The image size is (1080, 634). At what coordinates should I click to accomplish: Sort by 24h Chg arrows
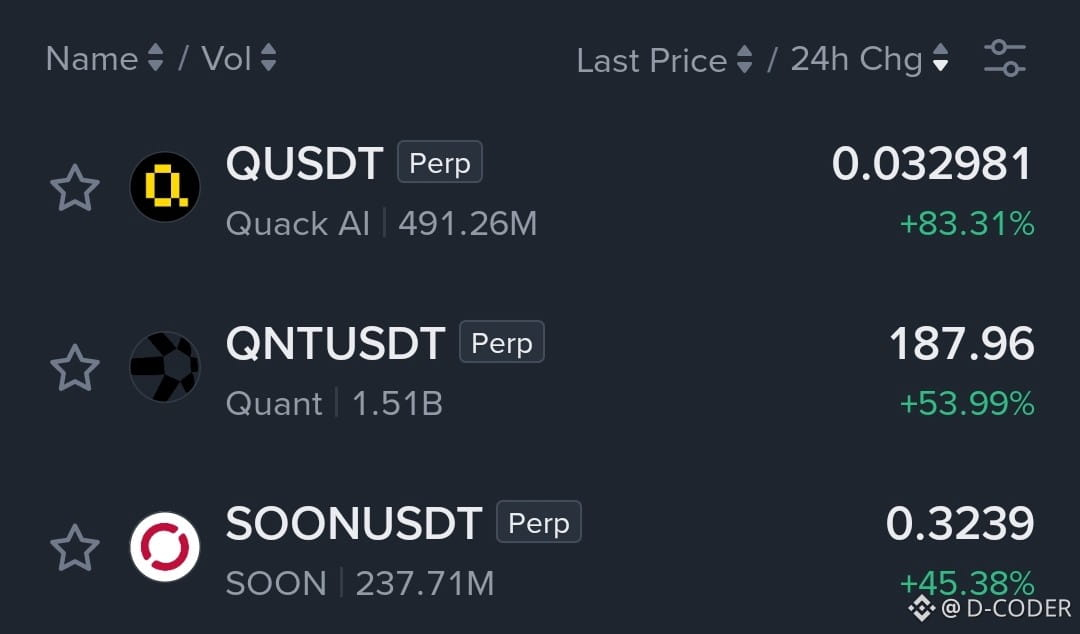point(940,58)
